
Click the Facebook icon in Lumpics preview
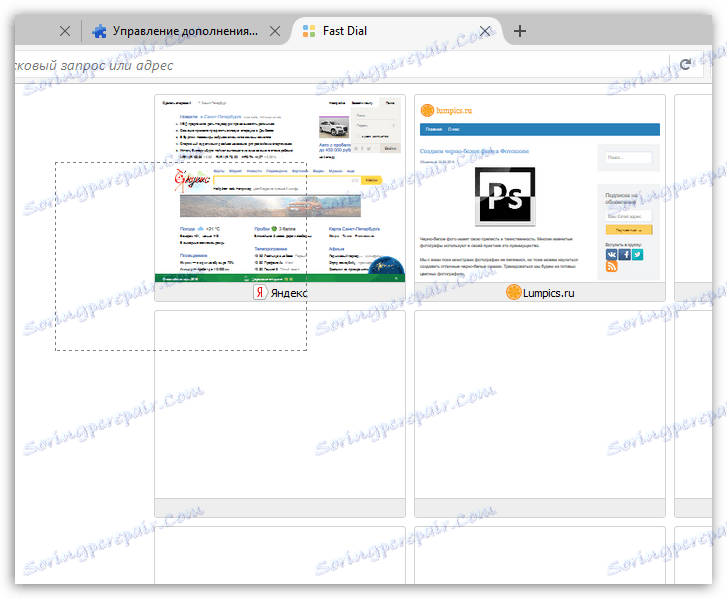625,255
